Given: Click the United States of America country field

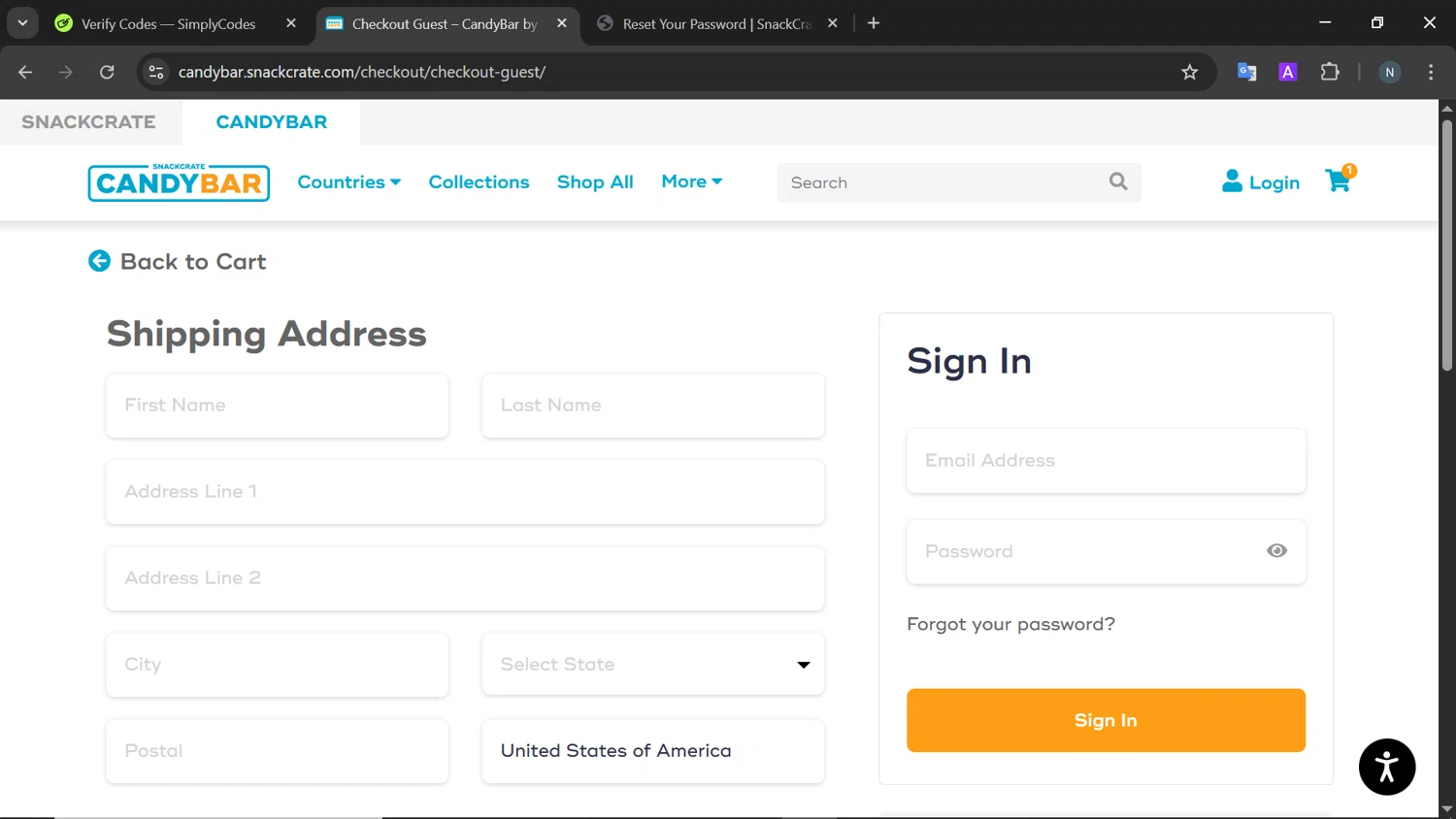Looking at the screenshot, I should click(x=653, y=751).
